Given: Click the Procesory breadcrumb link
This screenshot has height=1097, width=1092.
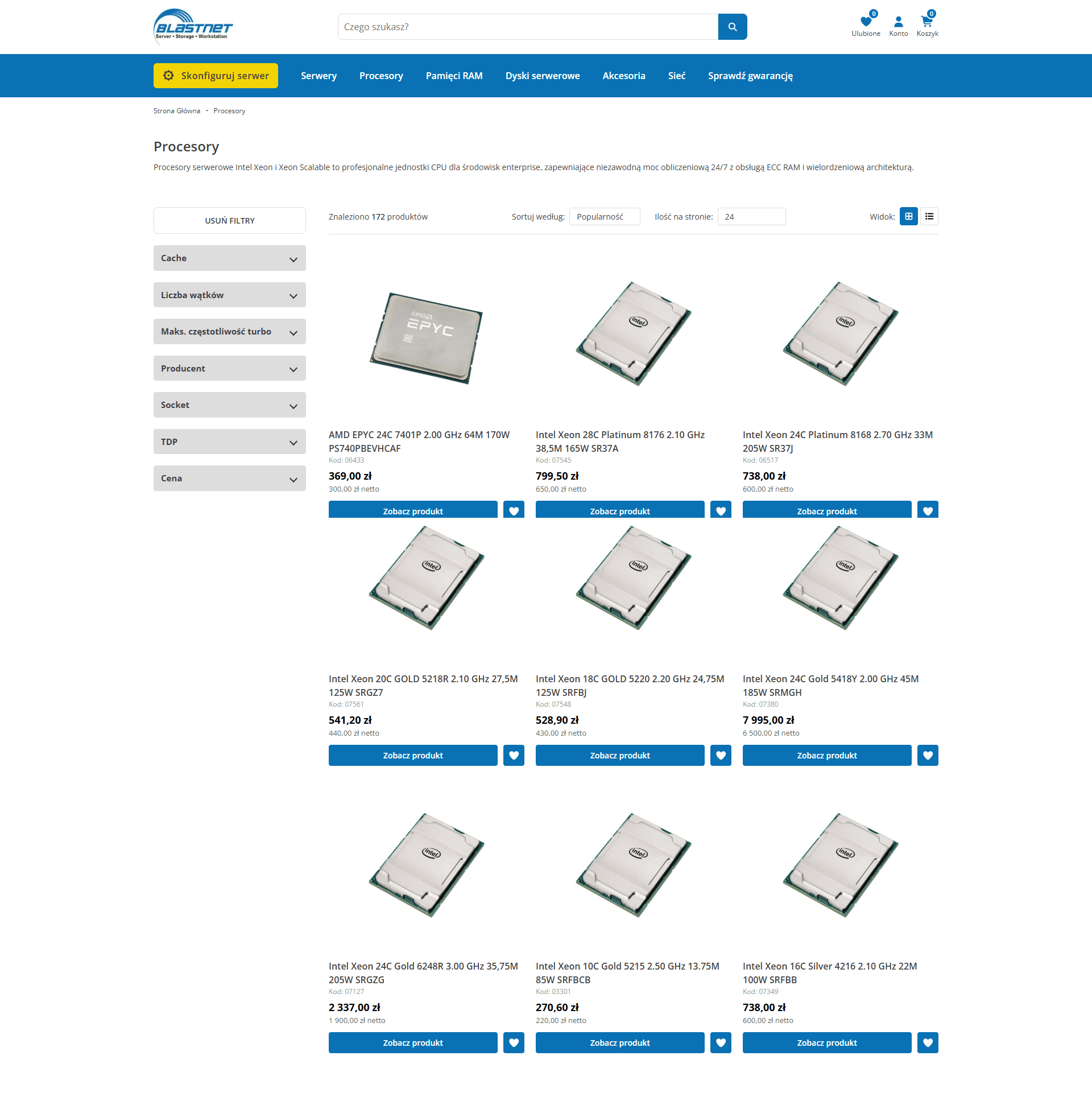Looking at the screenshot, I should (x=229, y=111).
